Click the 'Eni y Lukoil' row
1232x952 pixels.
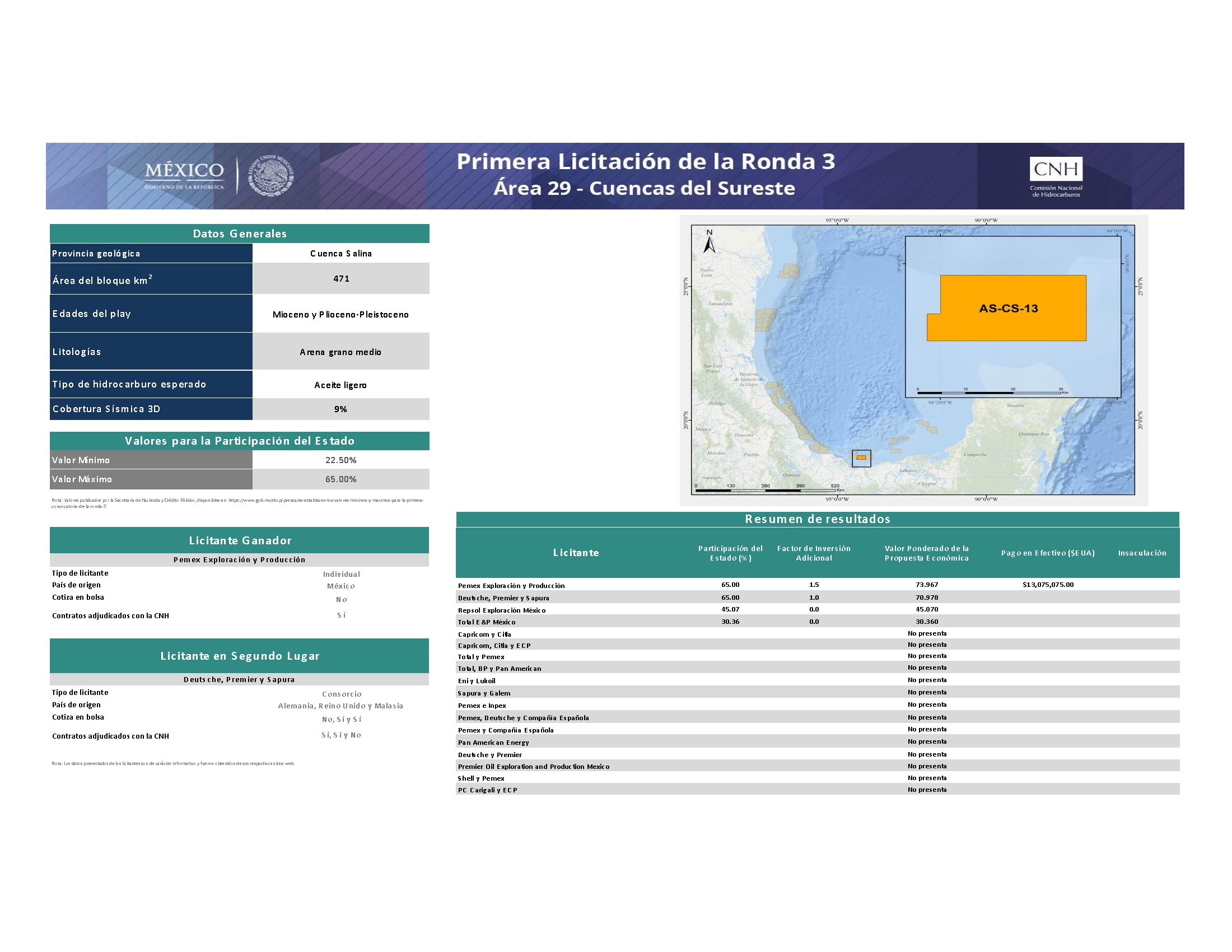click(818, 680)
